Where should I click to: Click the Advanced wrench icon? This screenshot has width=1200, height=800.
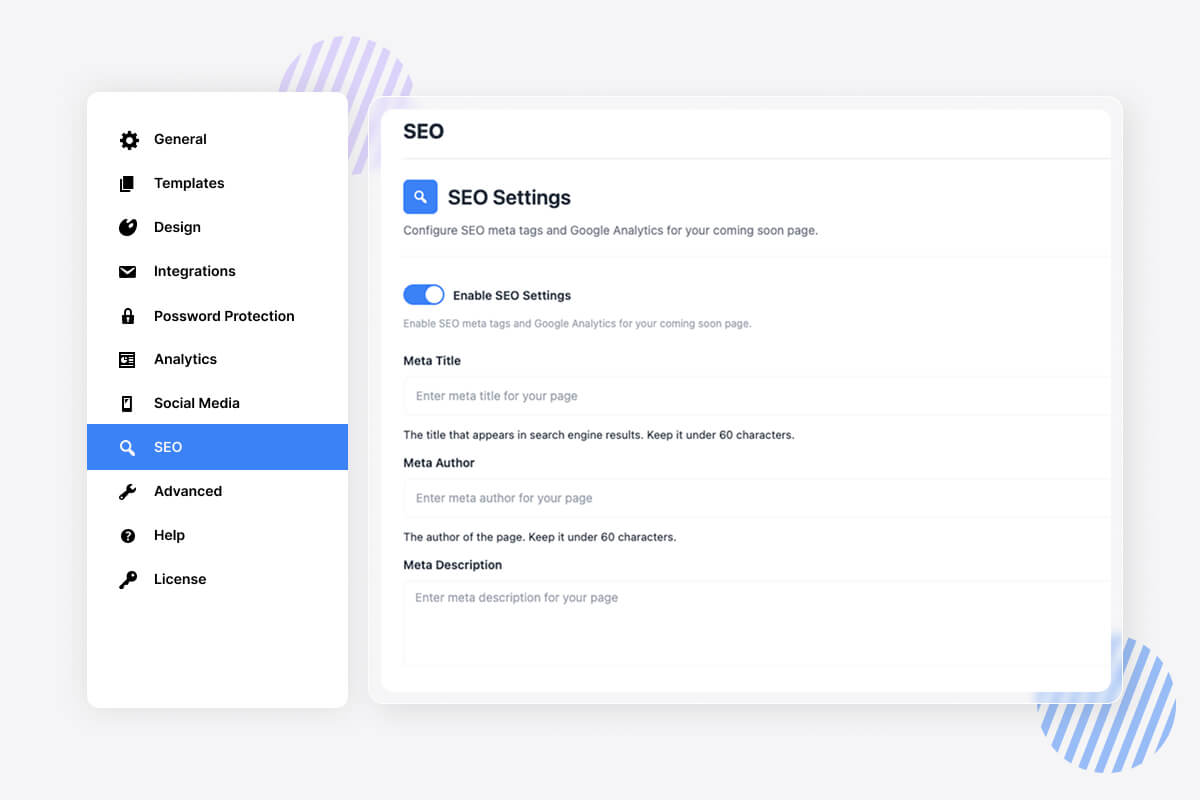tap(127, 492)
